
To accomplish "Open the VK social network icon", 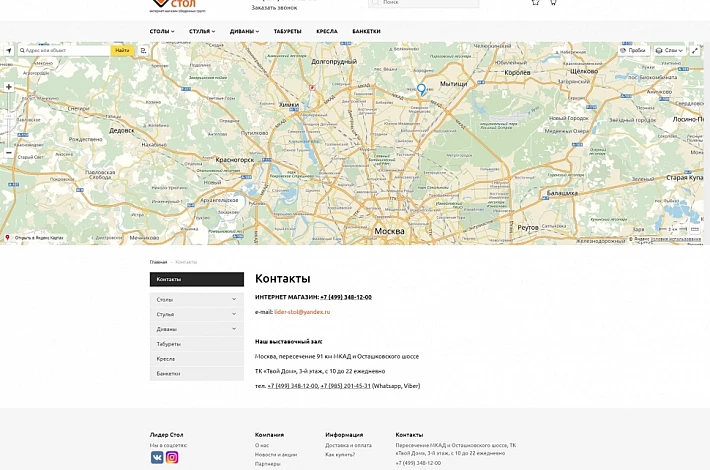I will 157,457.
